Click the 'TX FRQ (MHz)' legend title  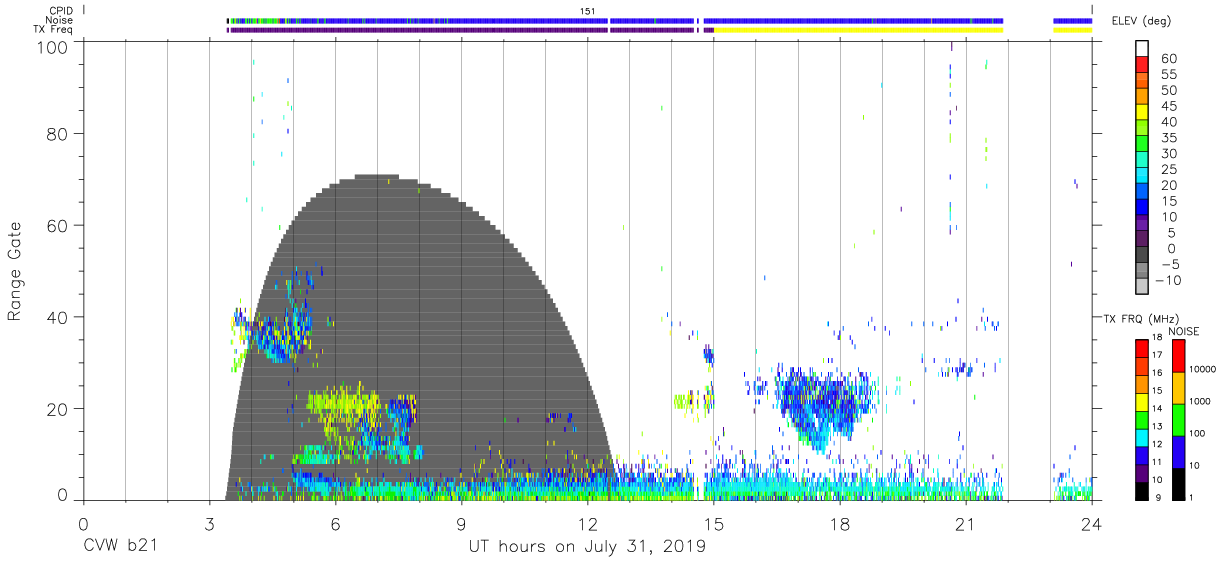click(1139, 319)
